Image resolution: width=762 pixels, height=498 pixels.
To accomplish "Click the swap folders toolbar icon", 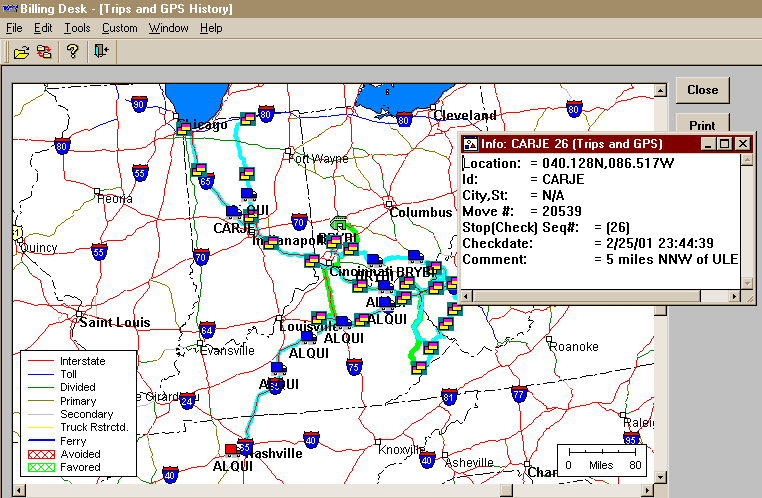I will click(x=44, y=52).
